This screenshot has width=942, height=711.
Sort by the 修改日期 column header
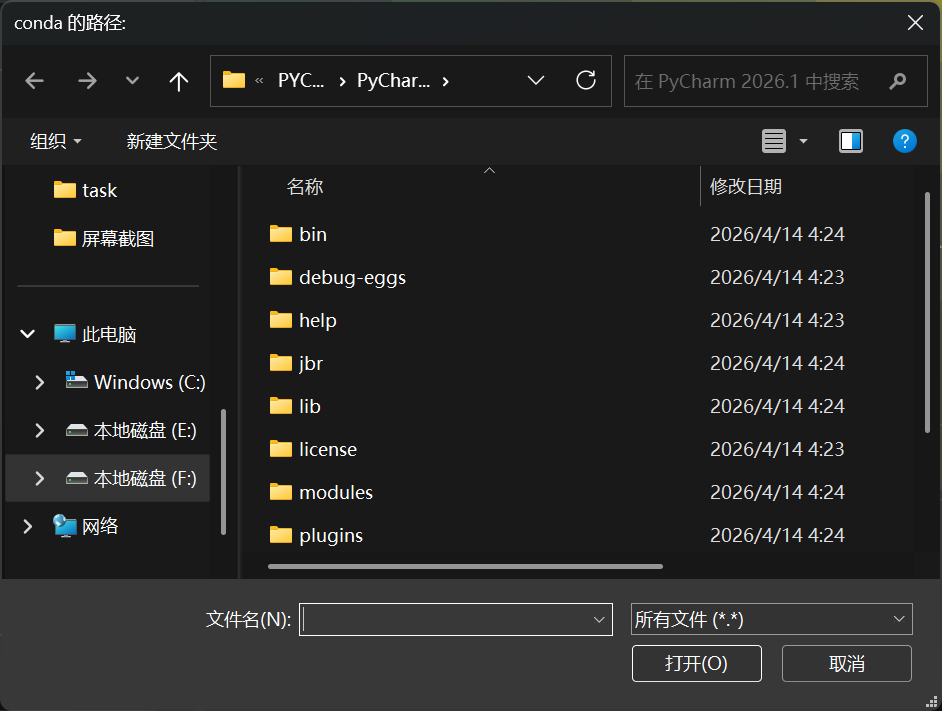click(746, 186)
